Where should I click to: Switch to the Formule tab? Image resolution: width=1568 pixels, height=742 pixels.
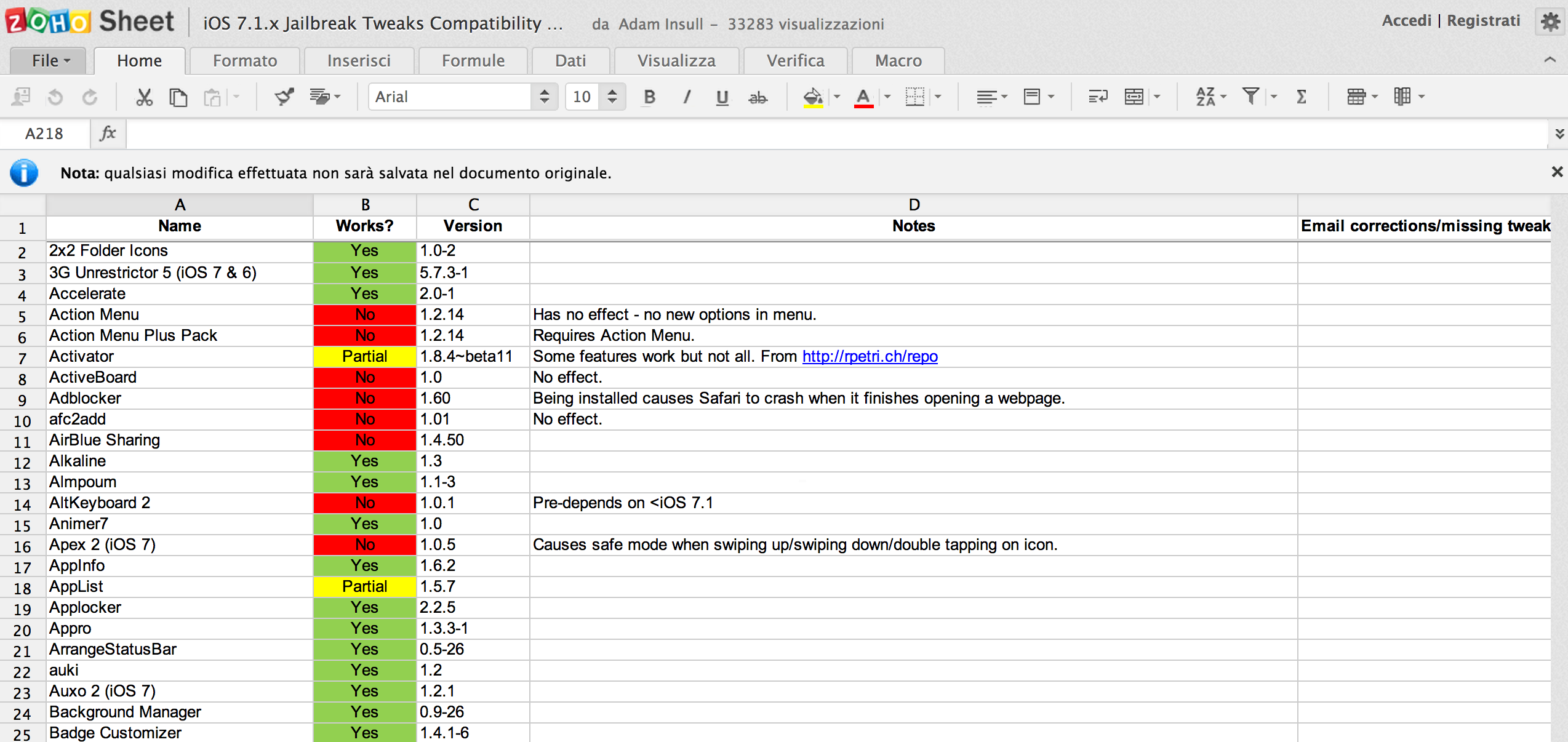tap(473, 60)
